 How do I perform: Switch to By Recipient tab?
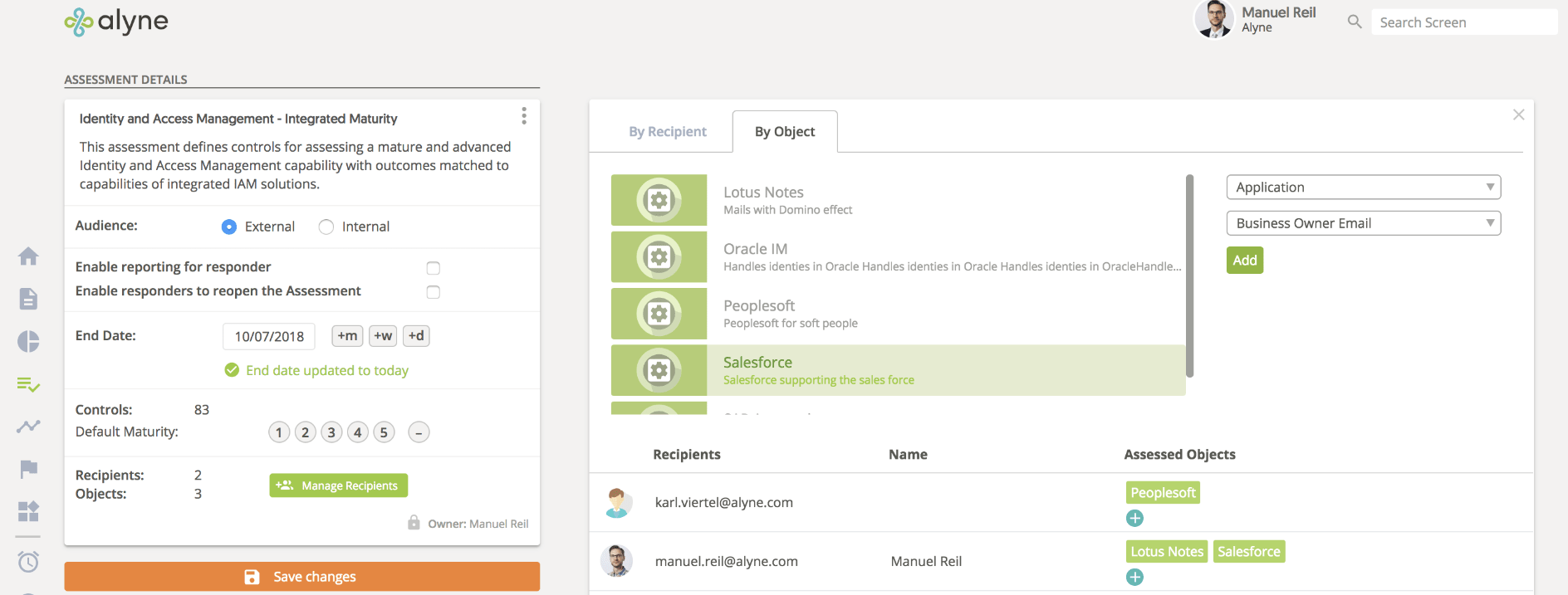[668, 131]
